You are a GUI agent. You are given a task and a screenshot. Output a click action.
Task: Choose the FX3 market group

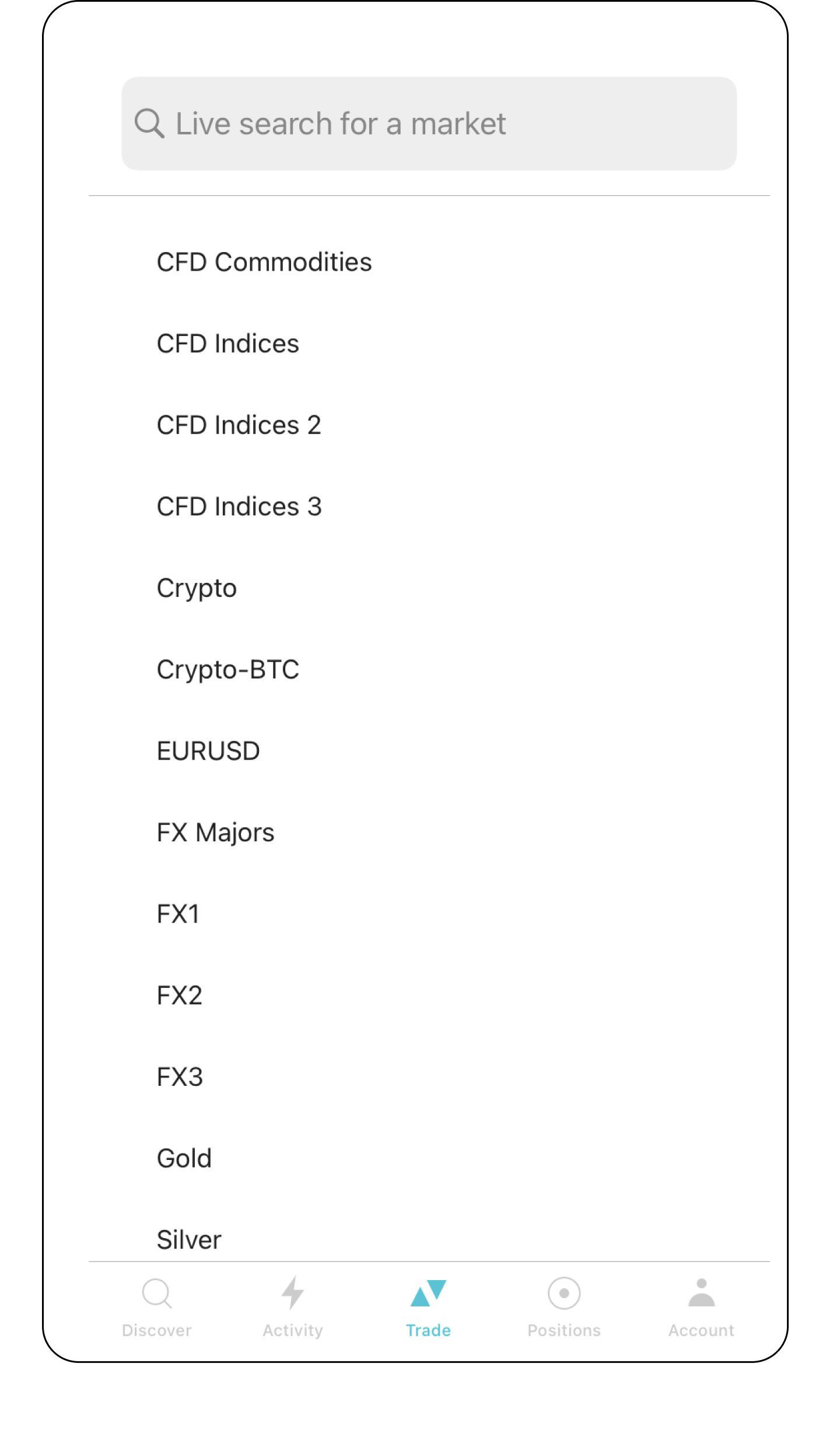tap(180, 1077)
